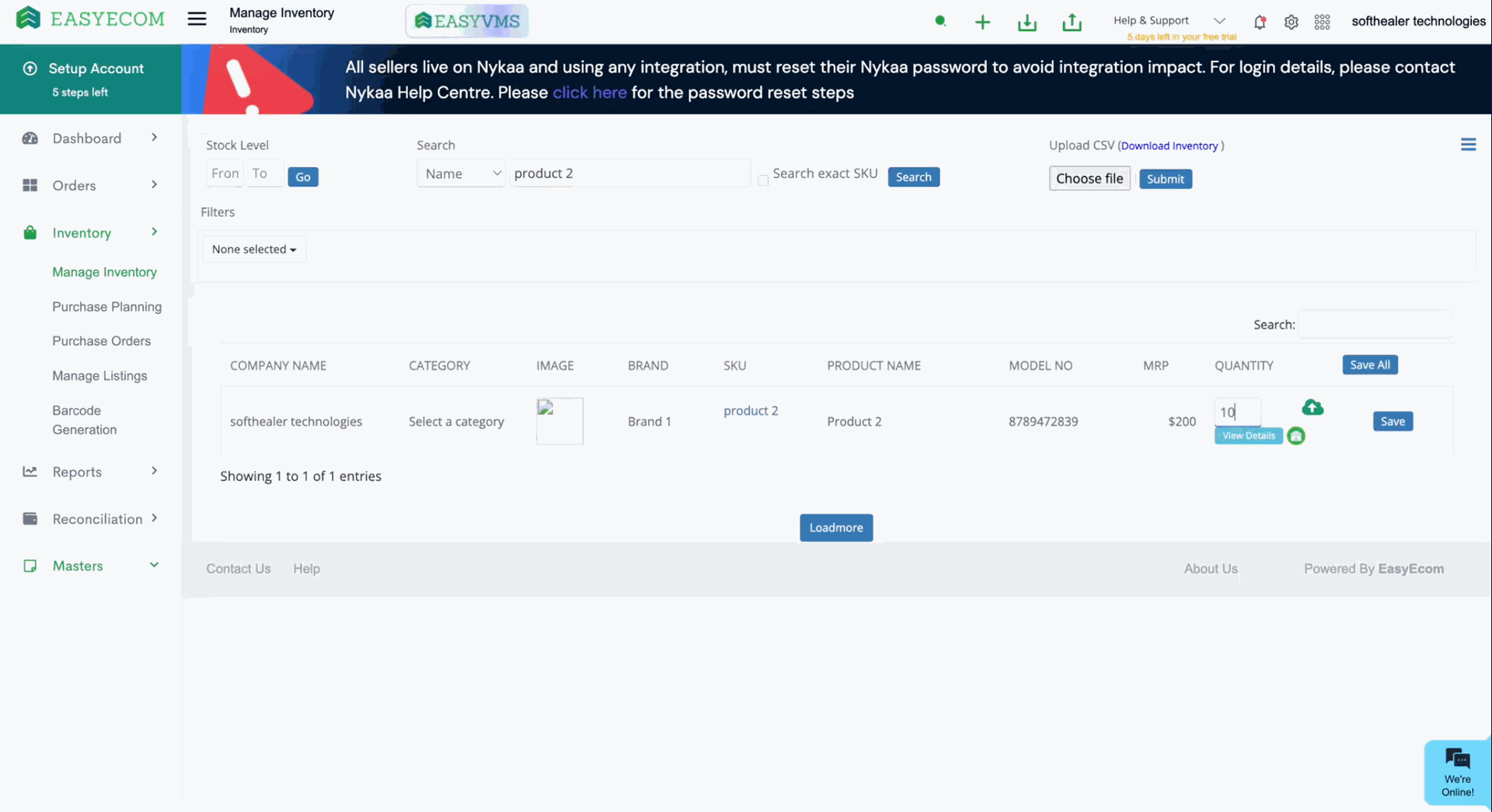Open the None selected filters dropdown
This screenshot has width=1492, height=812.
(254, 249)
